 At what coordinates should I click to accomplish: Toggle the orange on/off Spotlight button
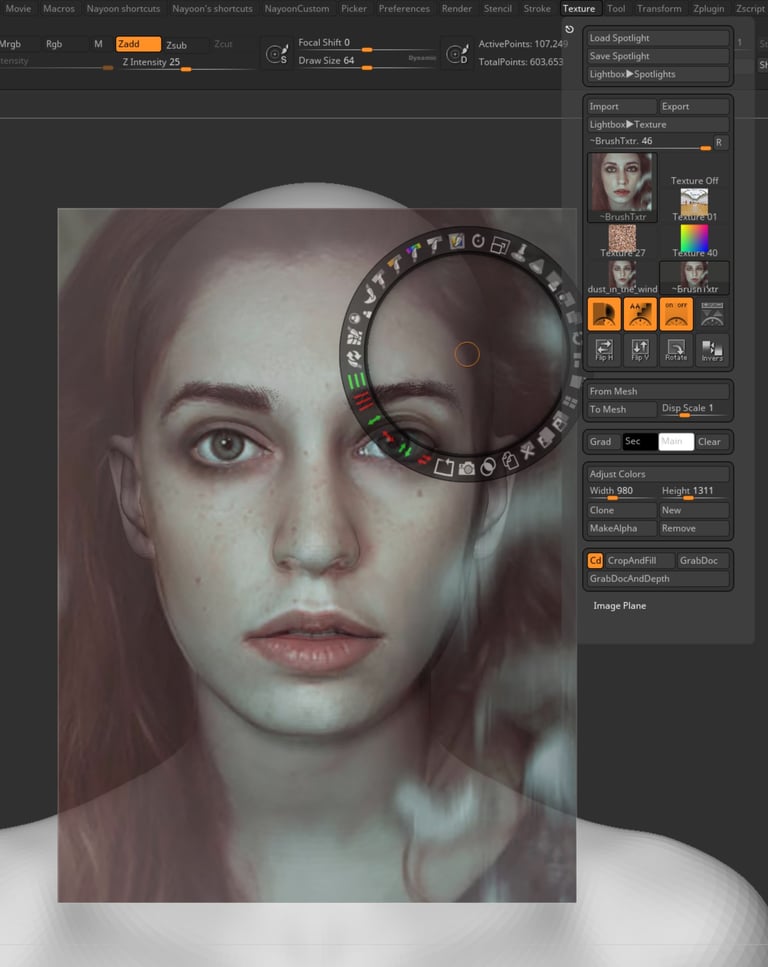tap(676, 313)
